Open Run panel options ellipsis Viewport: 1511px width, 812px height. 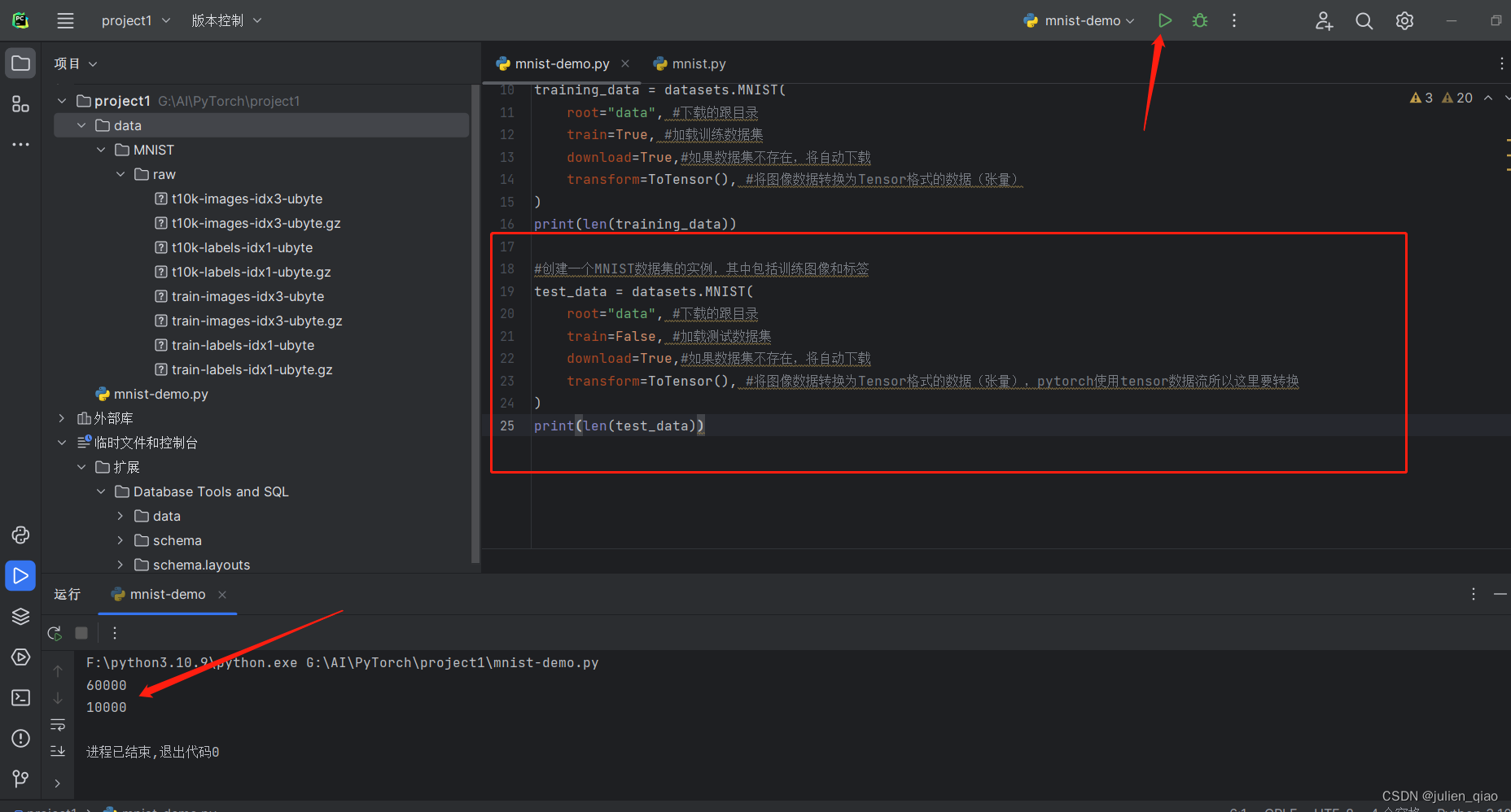coord(1473,595)
